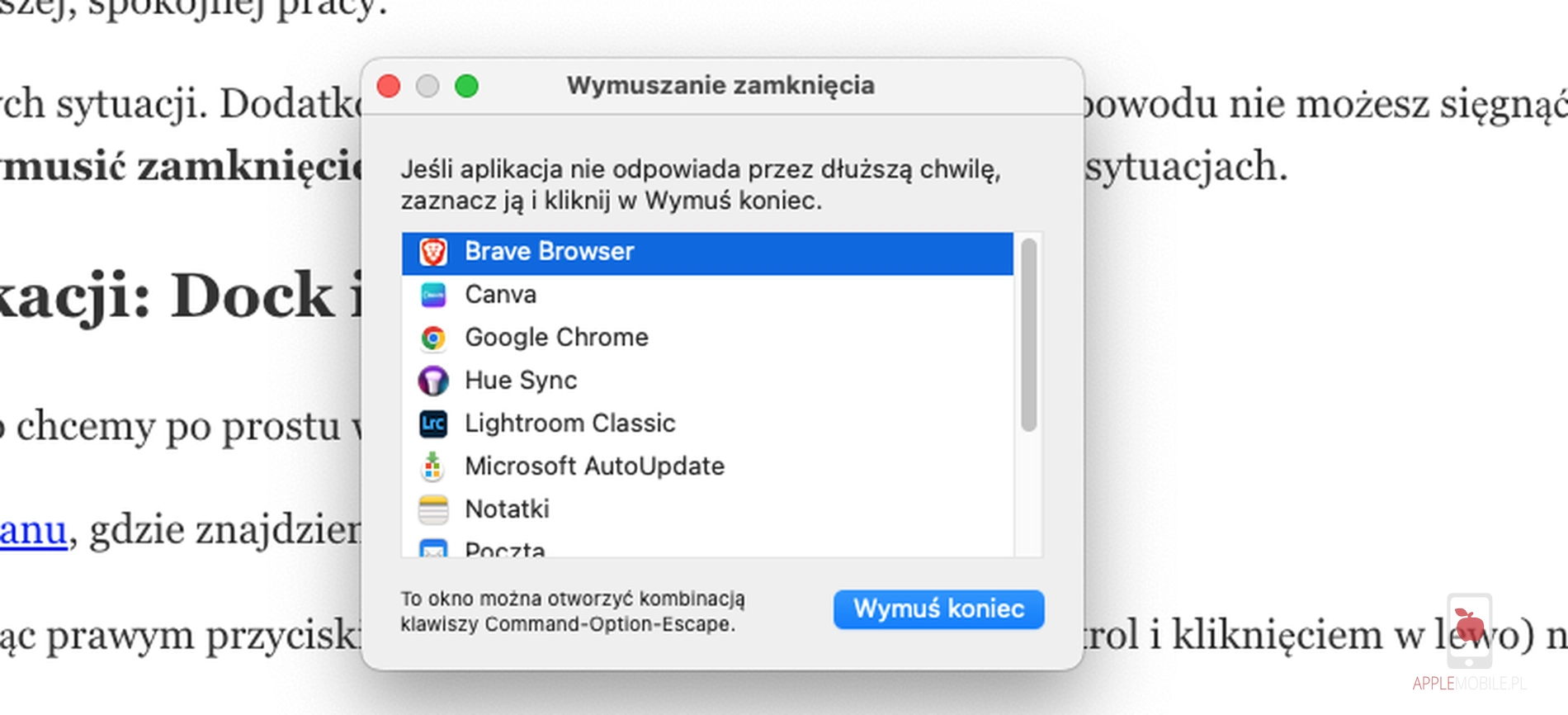Open the blue underlined article link
Image resolution: width=1568 pixels, height=715 pixels.
coord(33,531)
